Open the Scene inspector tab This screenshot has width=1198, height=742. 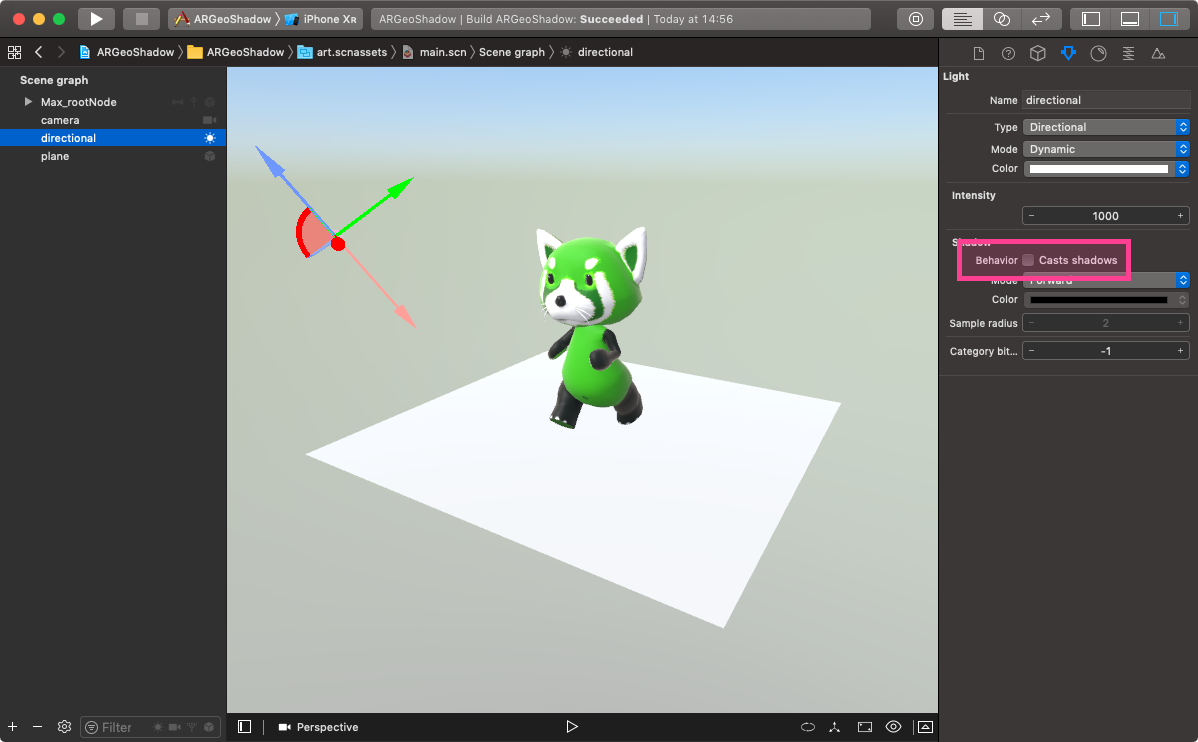tap(1158, 53)
